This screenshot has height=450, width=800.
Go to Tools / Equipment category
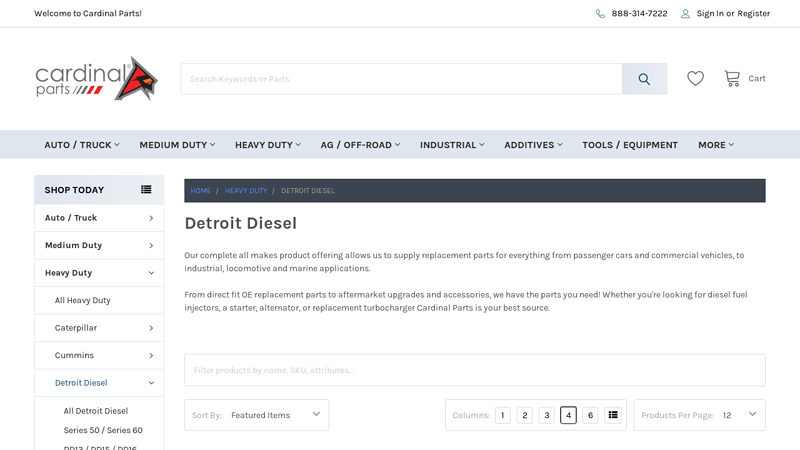(x=630, y=145)
